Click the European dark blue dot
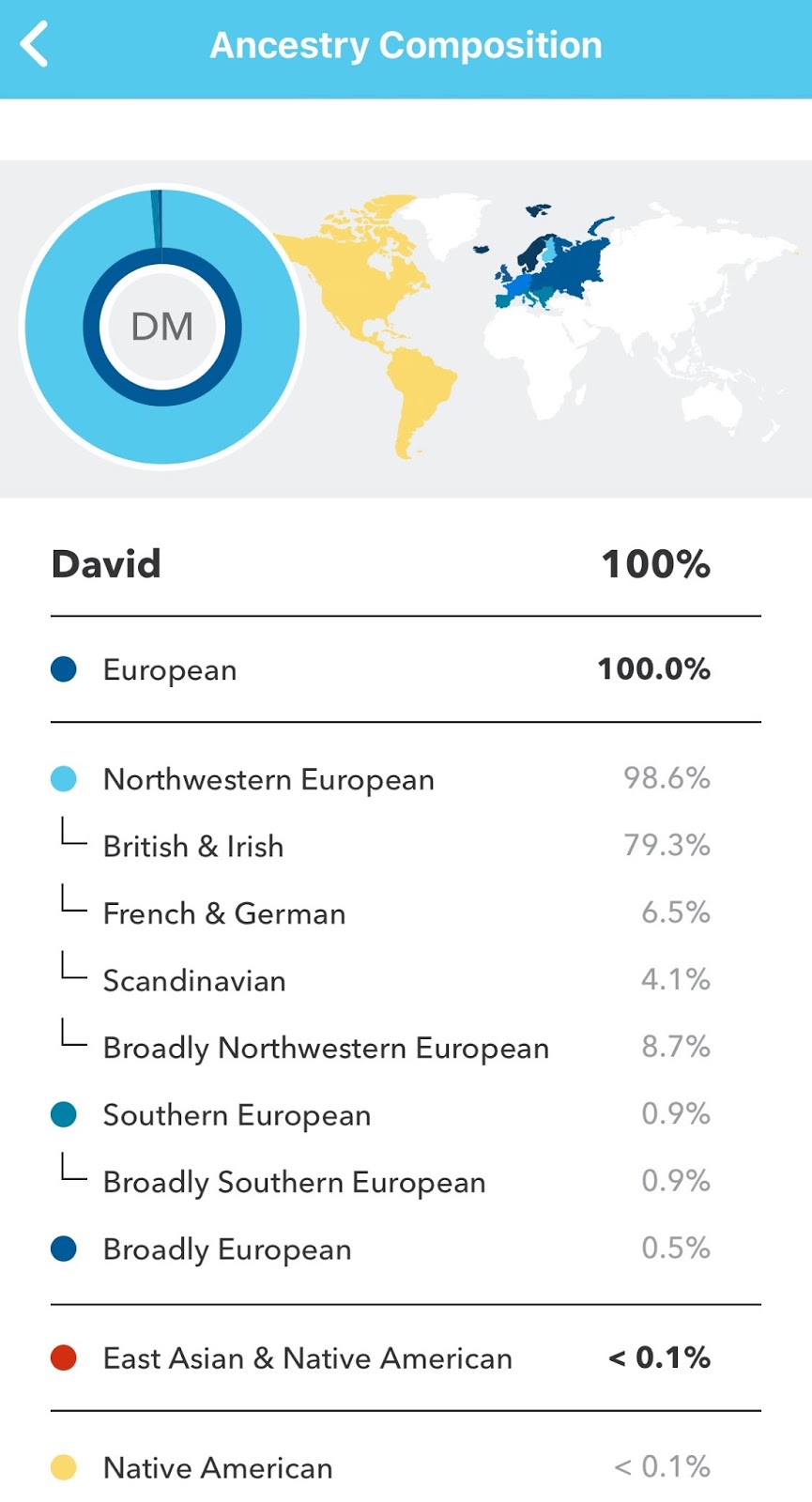The width and height of the screenshot is (812, 1502). [x=64, y=669]
